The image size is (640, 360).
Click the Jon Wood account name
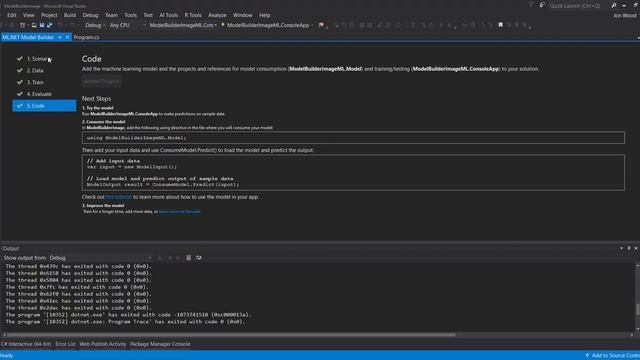(625, 16)
